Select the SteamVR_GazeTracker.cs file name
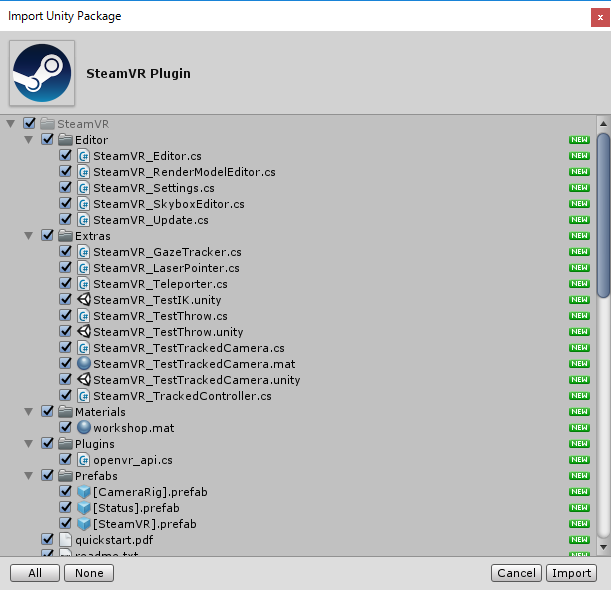Screen dimensions: 611x590 click(167, 252)
